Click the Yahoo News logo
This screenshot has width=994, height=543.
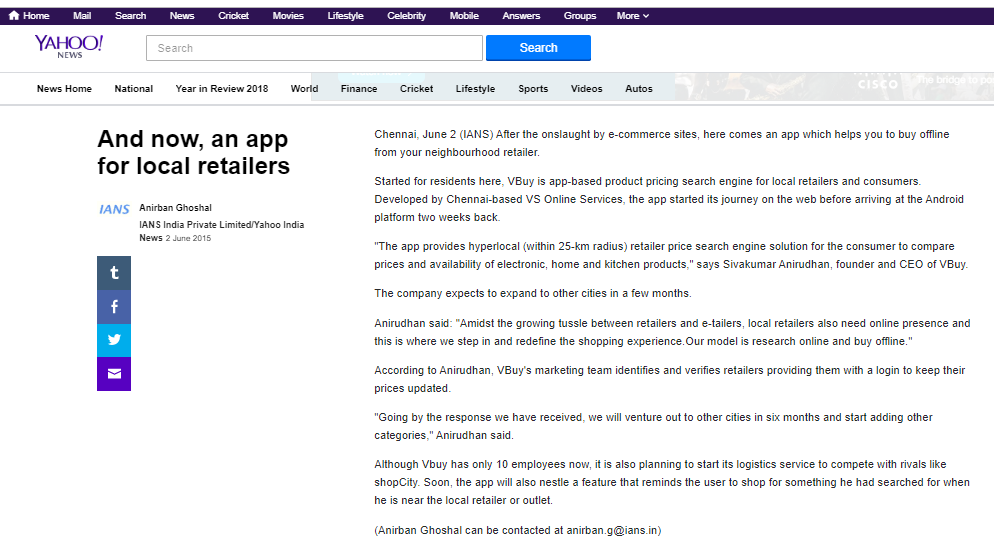[68, 47]
